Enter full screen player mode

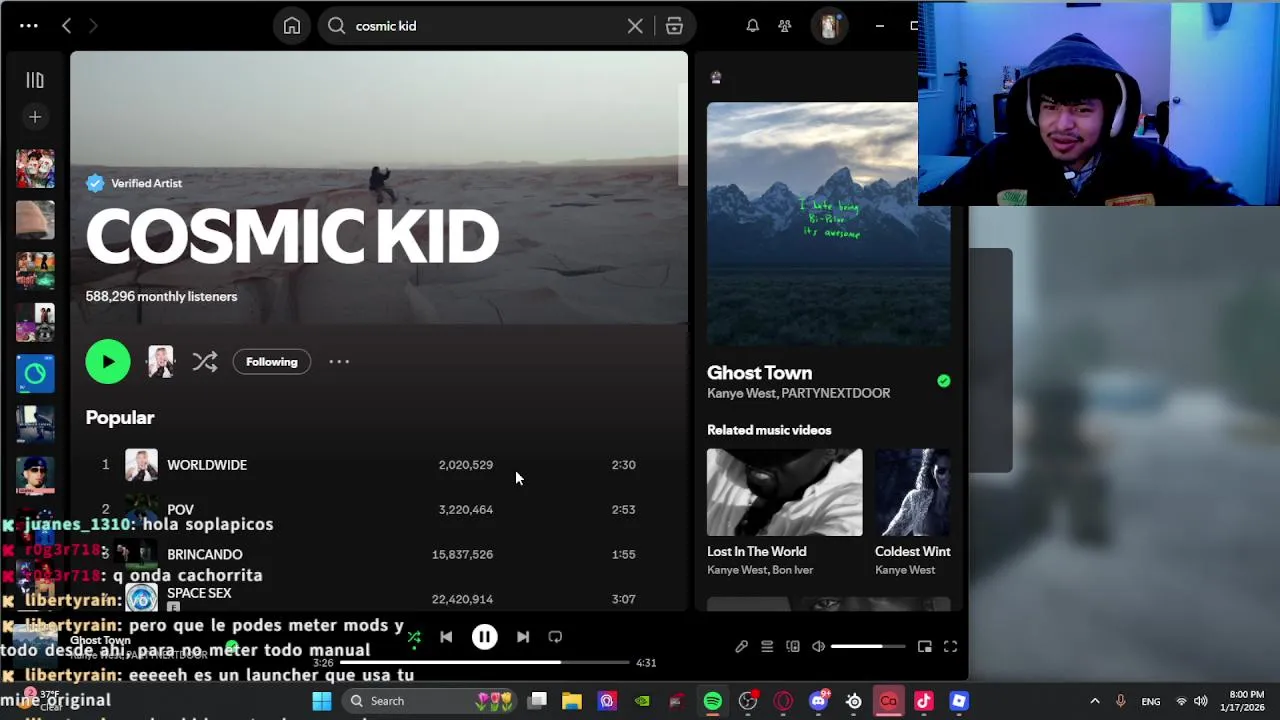tap(951, 647)
